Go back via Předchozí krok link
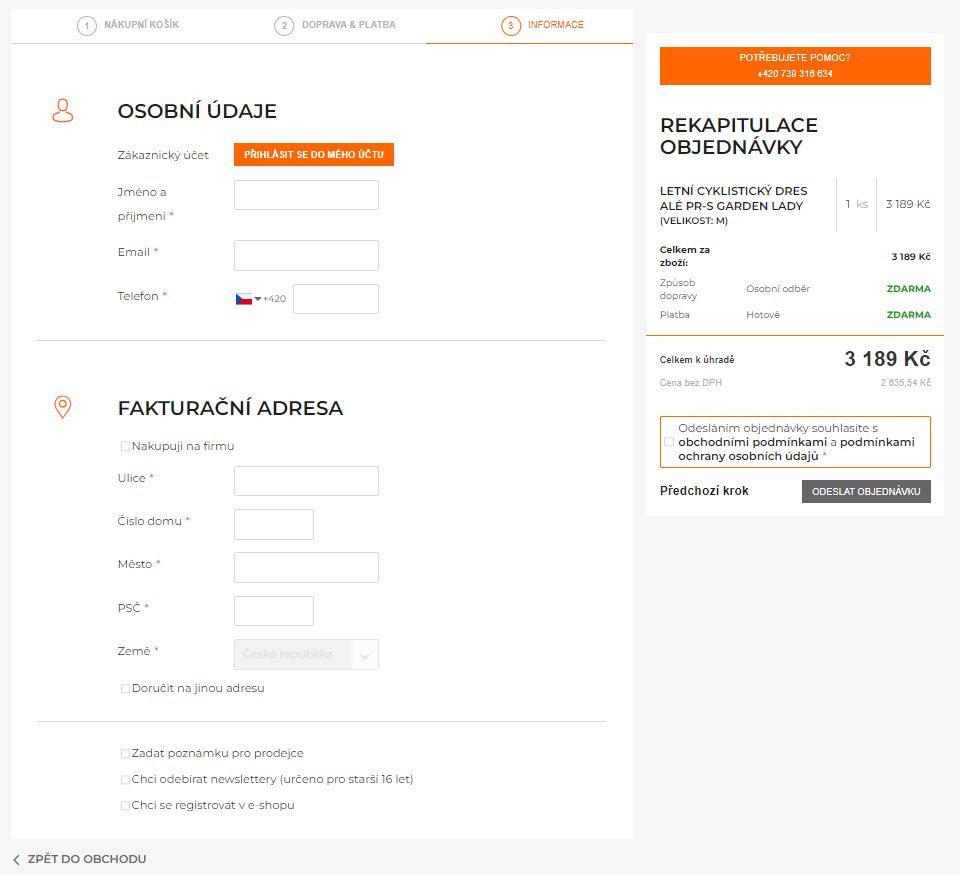This screenshot has height=875, width=960. pos(704,491)
